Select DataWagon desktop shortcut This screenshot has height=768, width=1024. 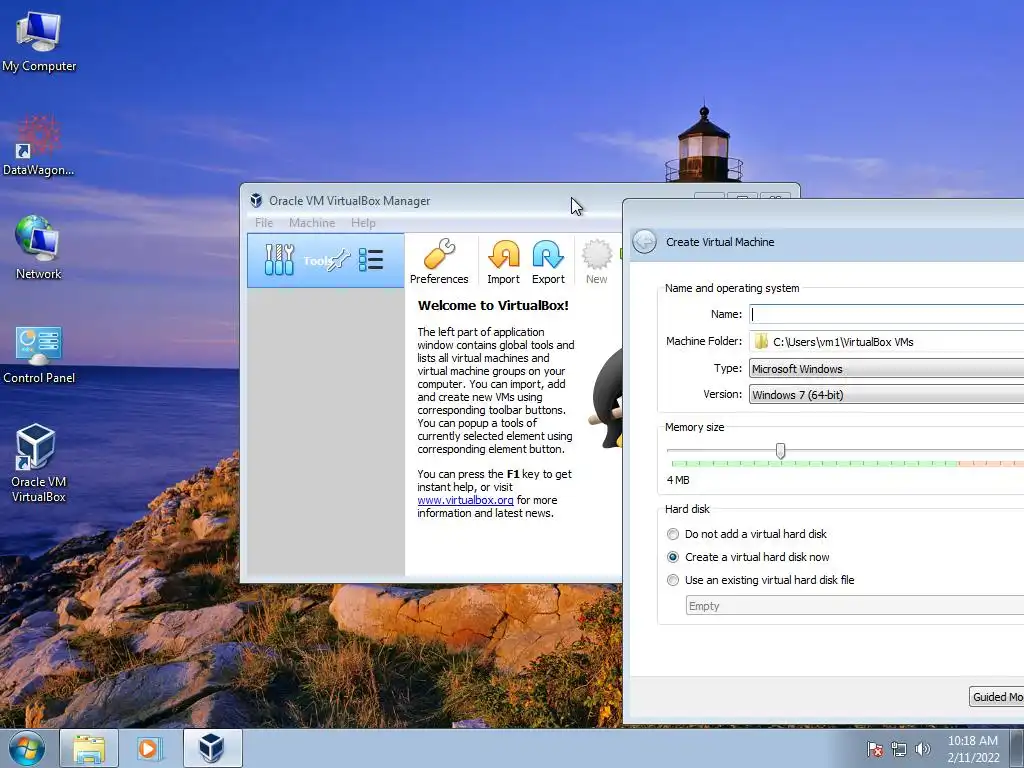point(39,146)
